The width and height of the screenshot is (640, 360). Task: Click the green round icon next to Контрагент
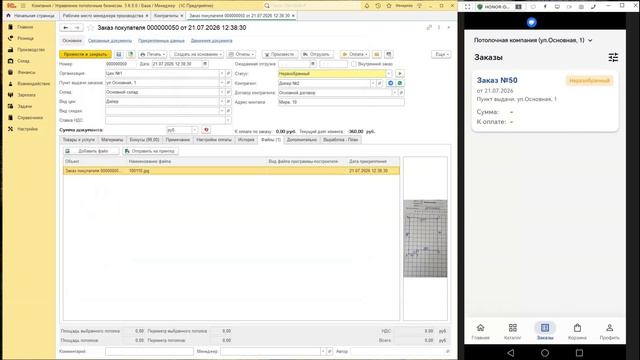(400, 83)
